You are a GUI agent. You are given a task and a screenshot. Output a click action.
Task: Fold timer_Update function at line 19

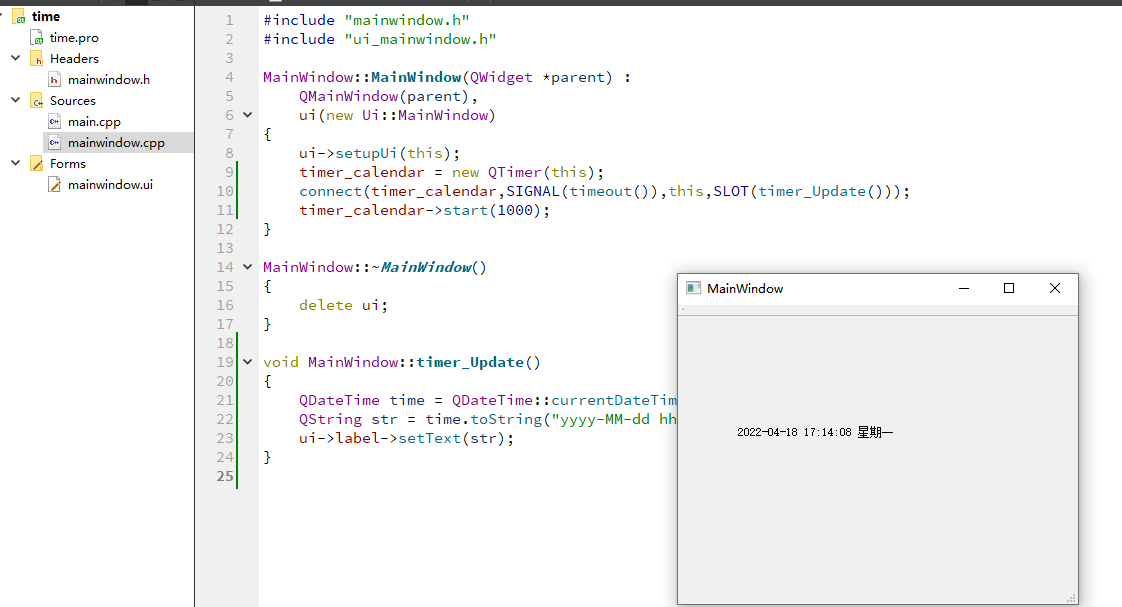tap(248, 362)
